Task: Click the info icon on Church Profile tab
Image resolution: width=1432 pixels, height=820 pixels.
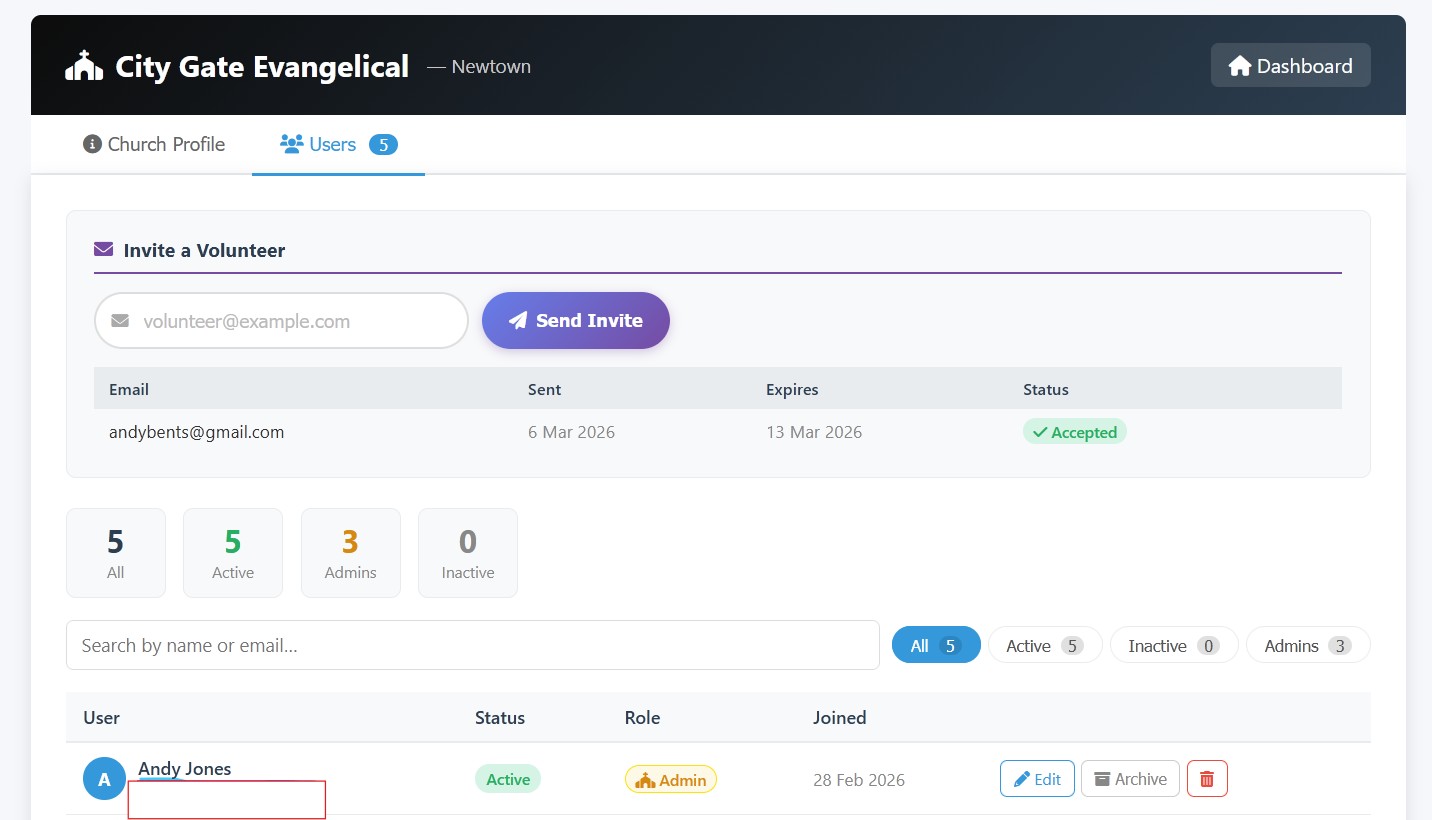Action: (x=92, y=144)
